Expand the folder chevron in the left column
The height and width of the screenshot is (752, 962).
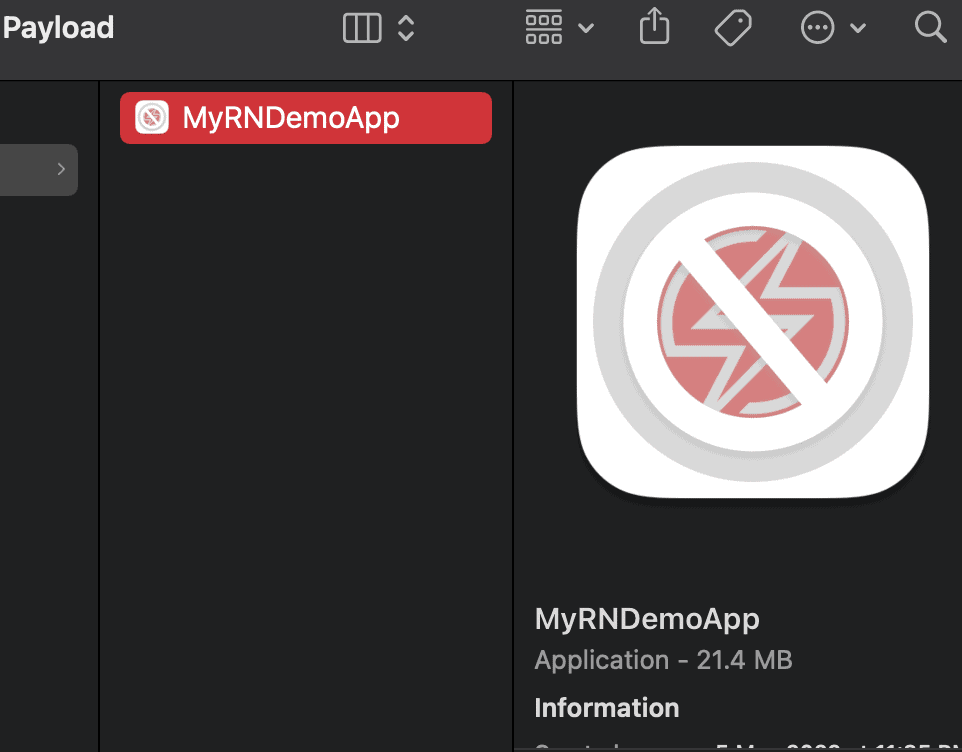pos(61,169)
